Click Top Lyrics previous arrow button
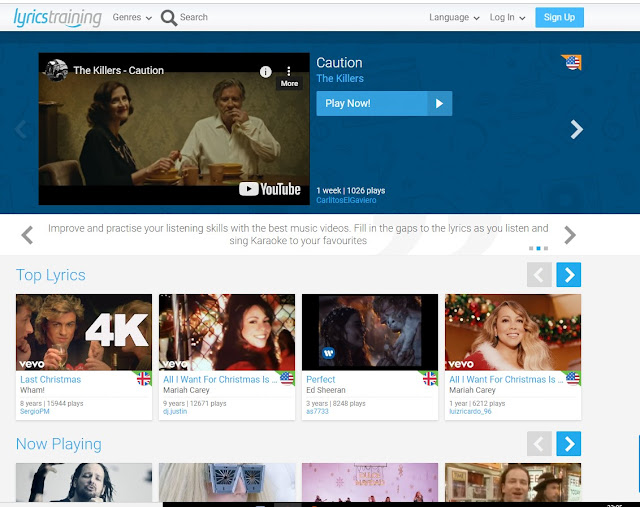Screen dimensions: 640x507 (x=539, y=275)
